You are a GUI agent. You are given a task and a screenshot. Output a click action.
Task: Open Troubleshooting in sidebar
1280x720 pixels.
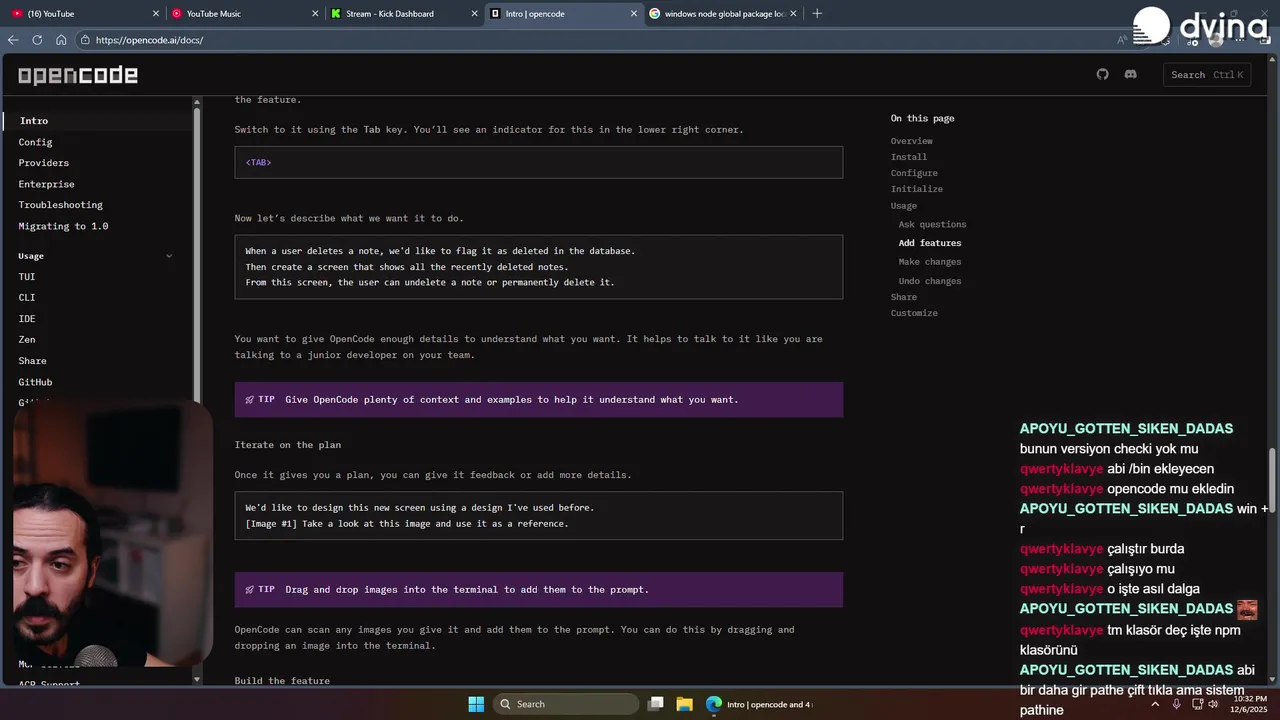pos(60,205)
